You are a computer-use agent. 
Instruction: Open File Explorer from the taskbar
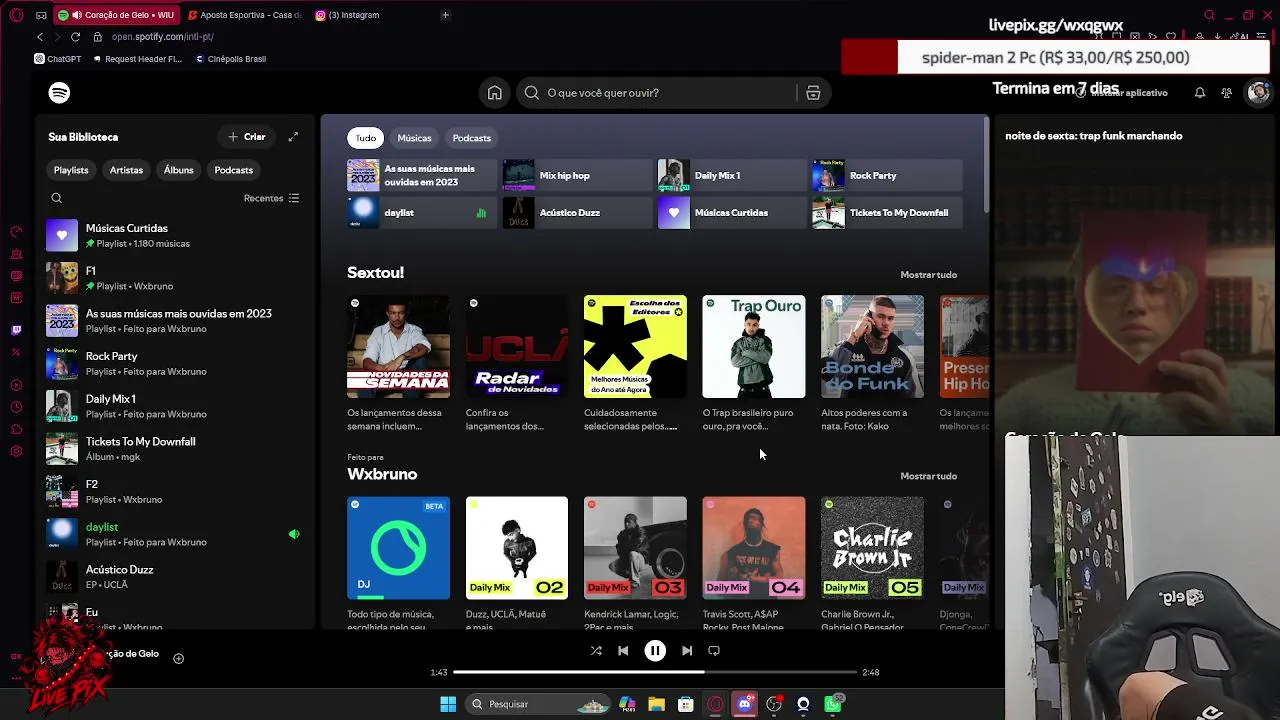click(656, 704)
